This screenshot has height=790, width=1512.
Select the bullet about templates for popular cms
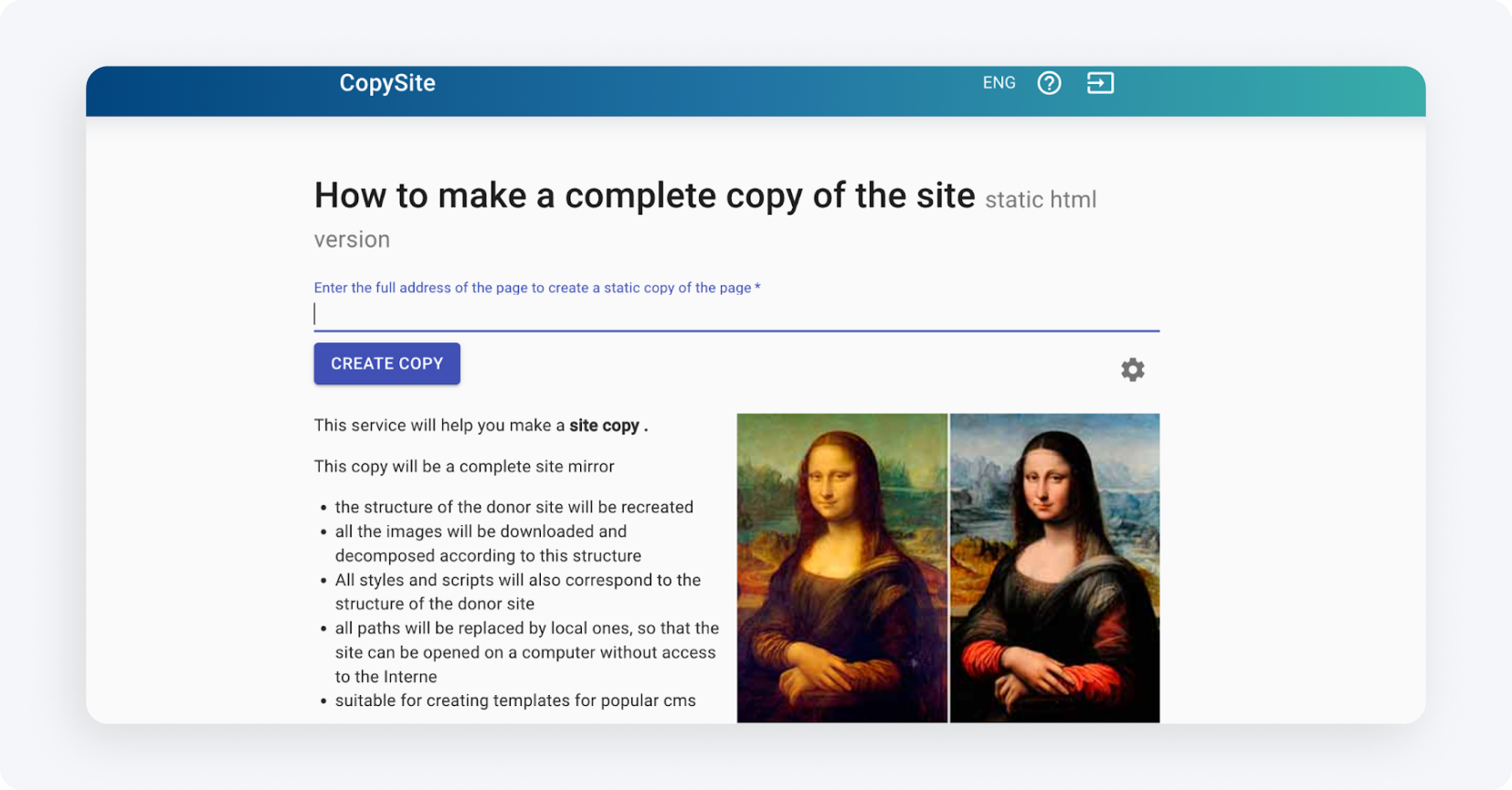pos(514,700)
